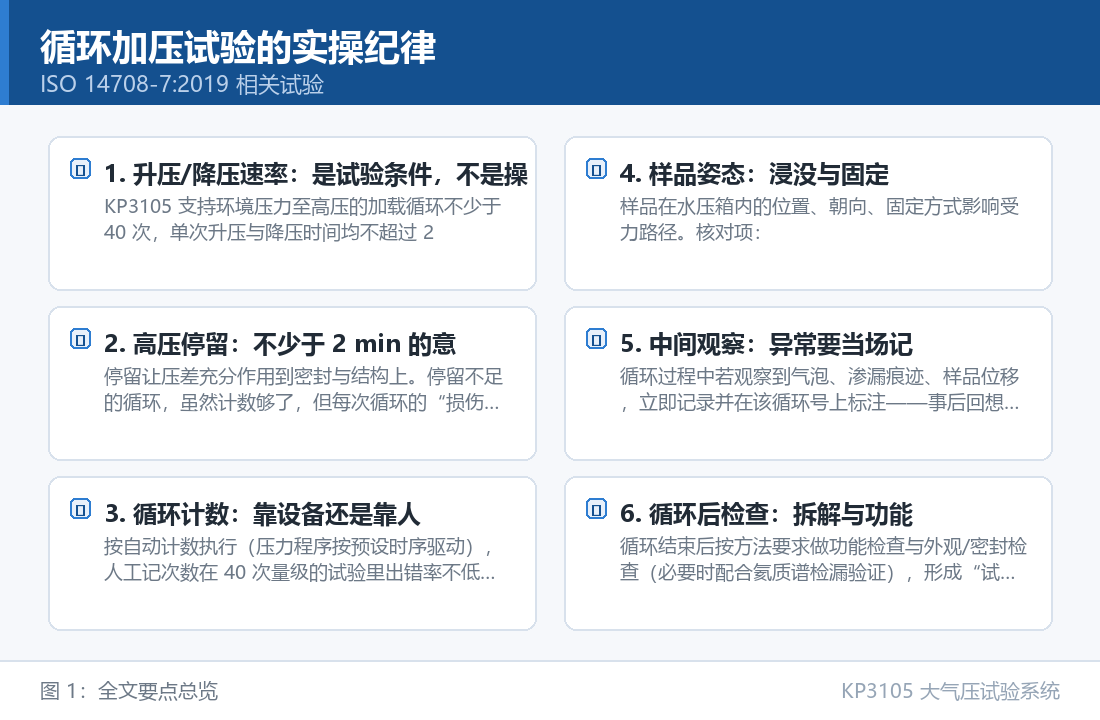1100x720 pixels.
Task: Click the icon beside card 6 循环后检查
Action: (596, 509)
